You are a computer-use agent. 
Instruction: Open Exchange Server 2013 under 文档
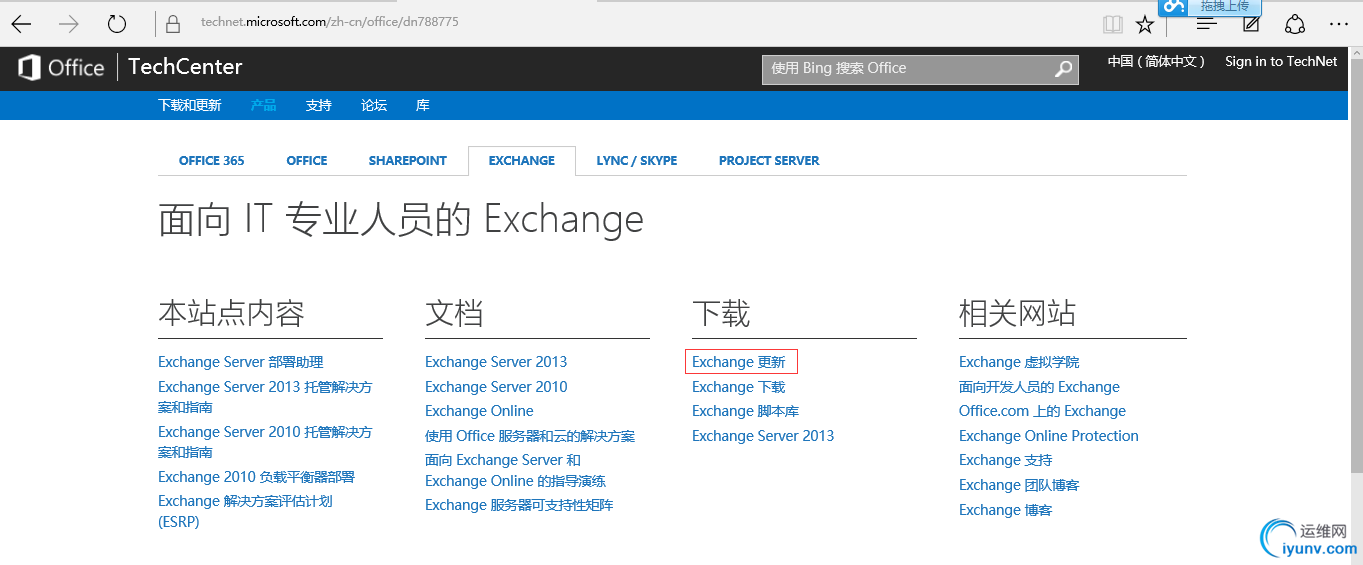[x=496, y=362]
